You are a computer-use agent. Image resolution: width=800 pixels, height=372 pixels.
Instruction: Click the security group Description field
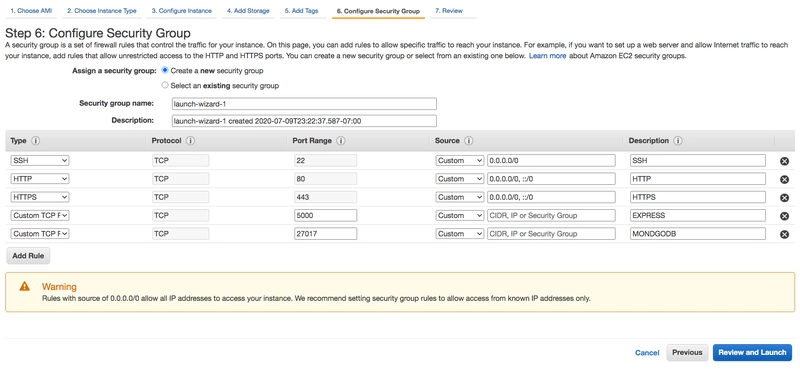pyautogui.click(x=304, y=121)
